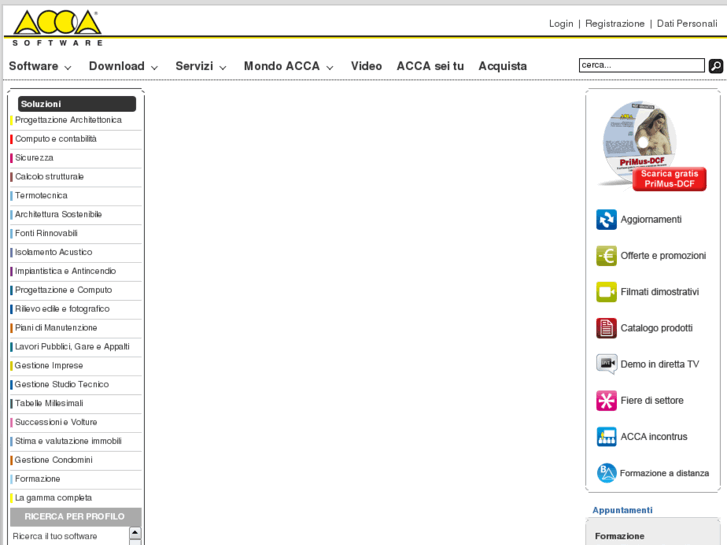Go to the Video section
Image resolution: width=727 pixels, height=545 pixels.
(366, 66)
